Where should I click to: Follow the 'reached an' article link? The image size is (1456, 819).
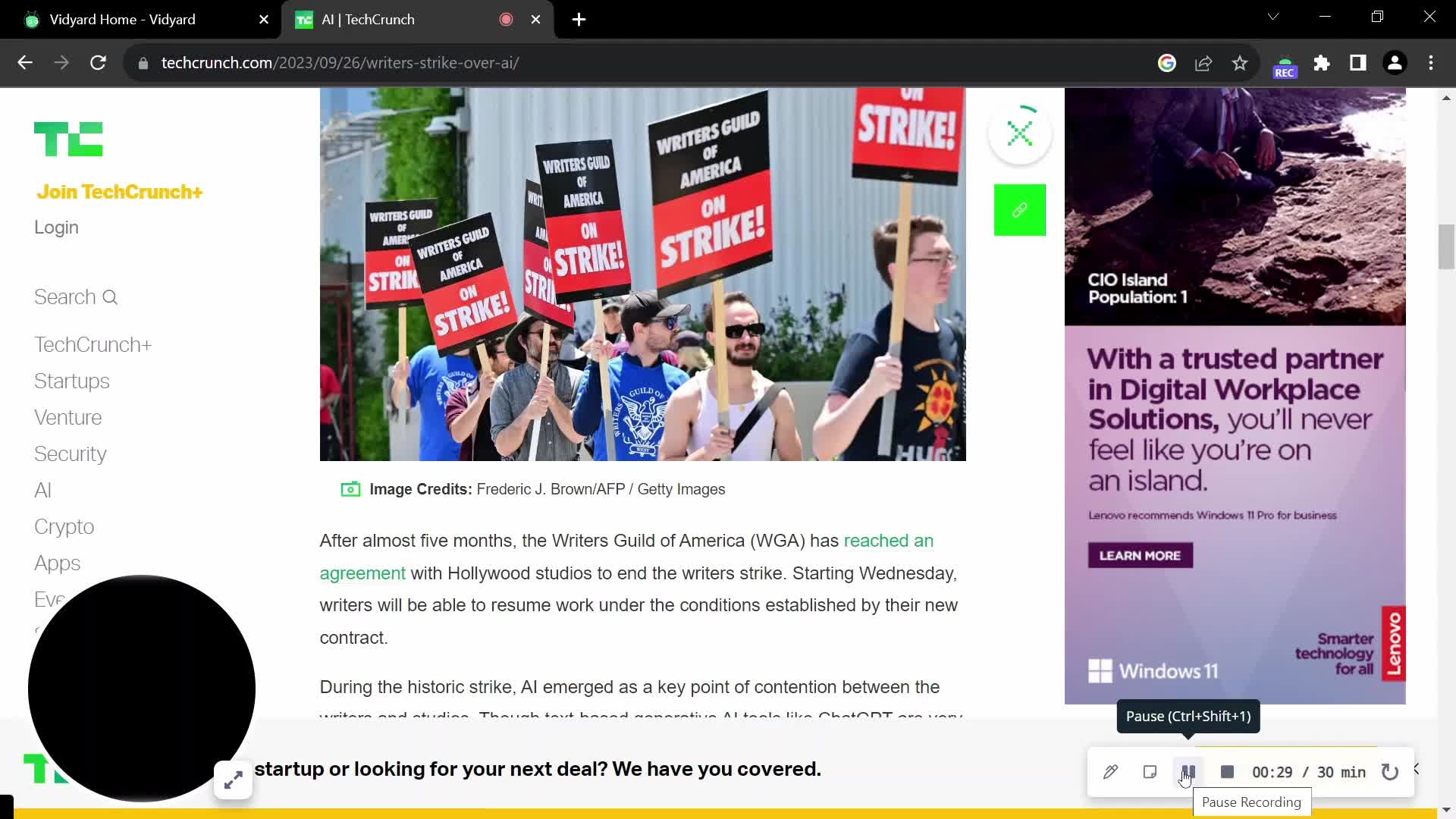click(x=888, y=541)
